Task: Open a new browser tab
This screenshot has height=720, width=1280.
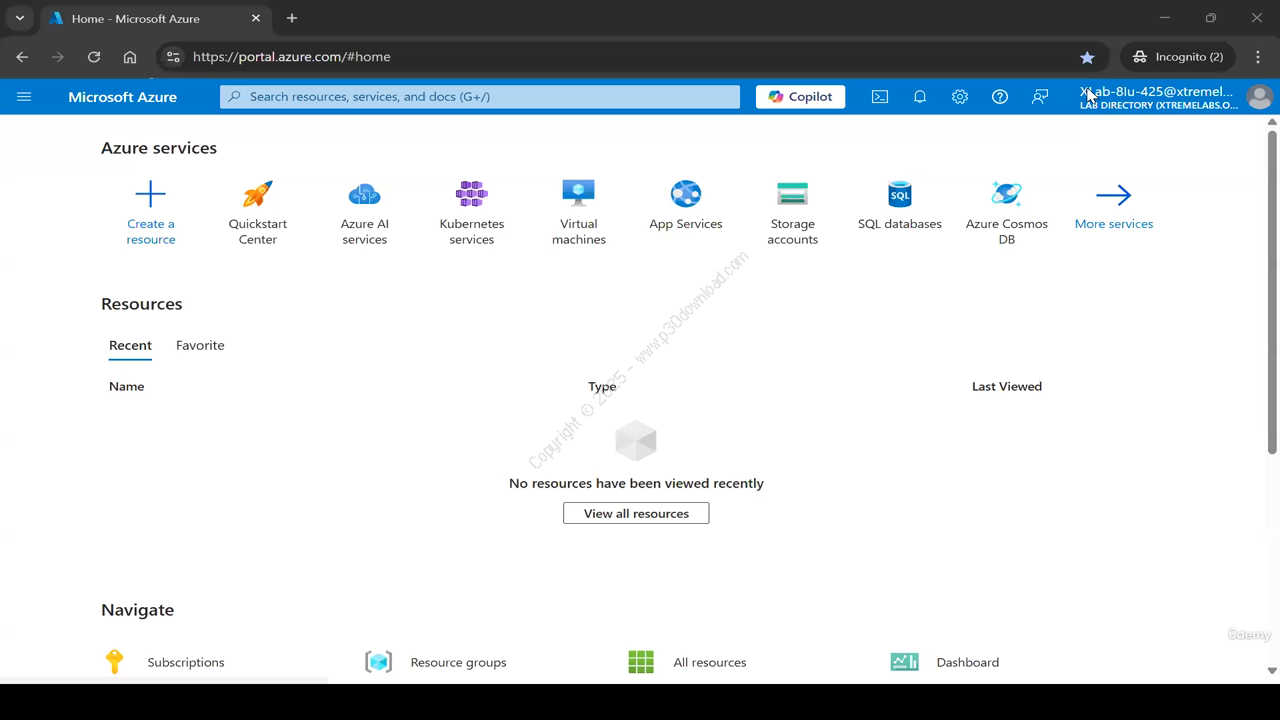Action: [x=292, y=18]
